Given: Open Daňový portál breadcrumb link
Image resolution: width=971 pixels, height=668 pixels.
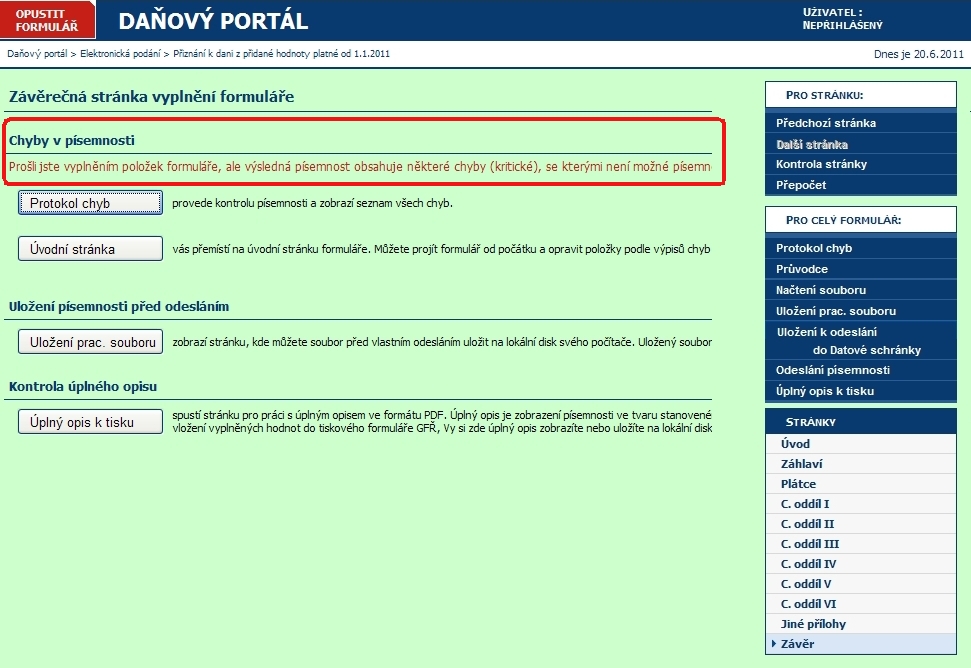Looking at the screenshot, I should click(37, 54).
